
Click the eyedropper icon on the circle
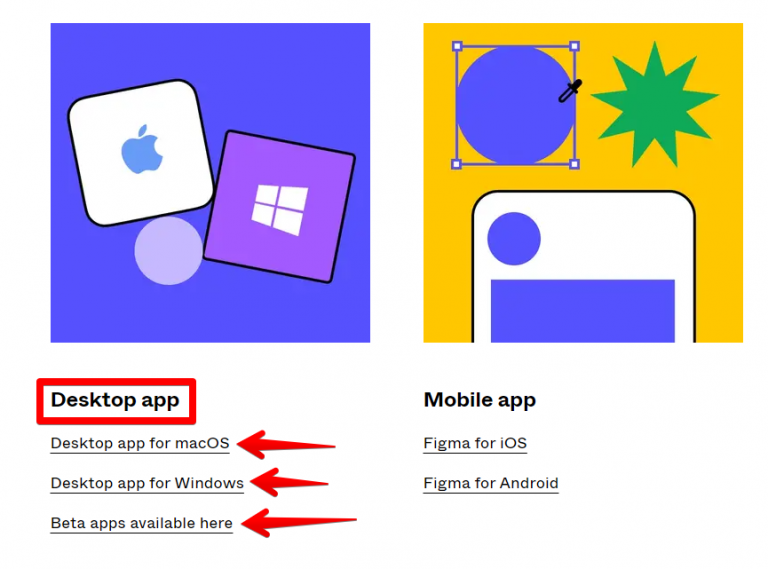click(x=570, y=91)
